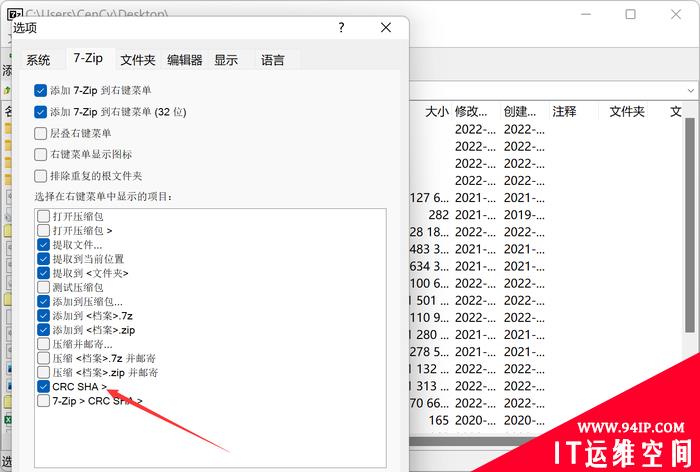Switch to the 显示 tab
This screenshot has width=700, height=472.
point(226,60)
